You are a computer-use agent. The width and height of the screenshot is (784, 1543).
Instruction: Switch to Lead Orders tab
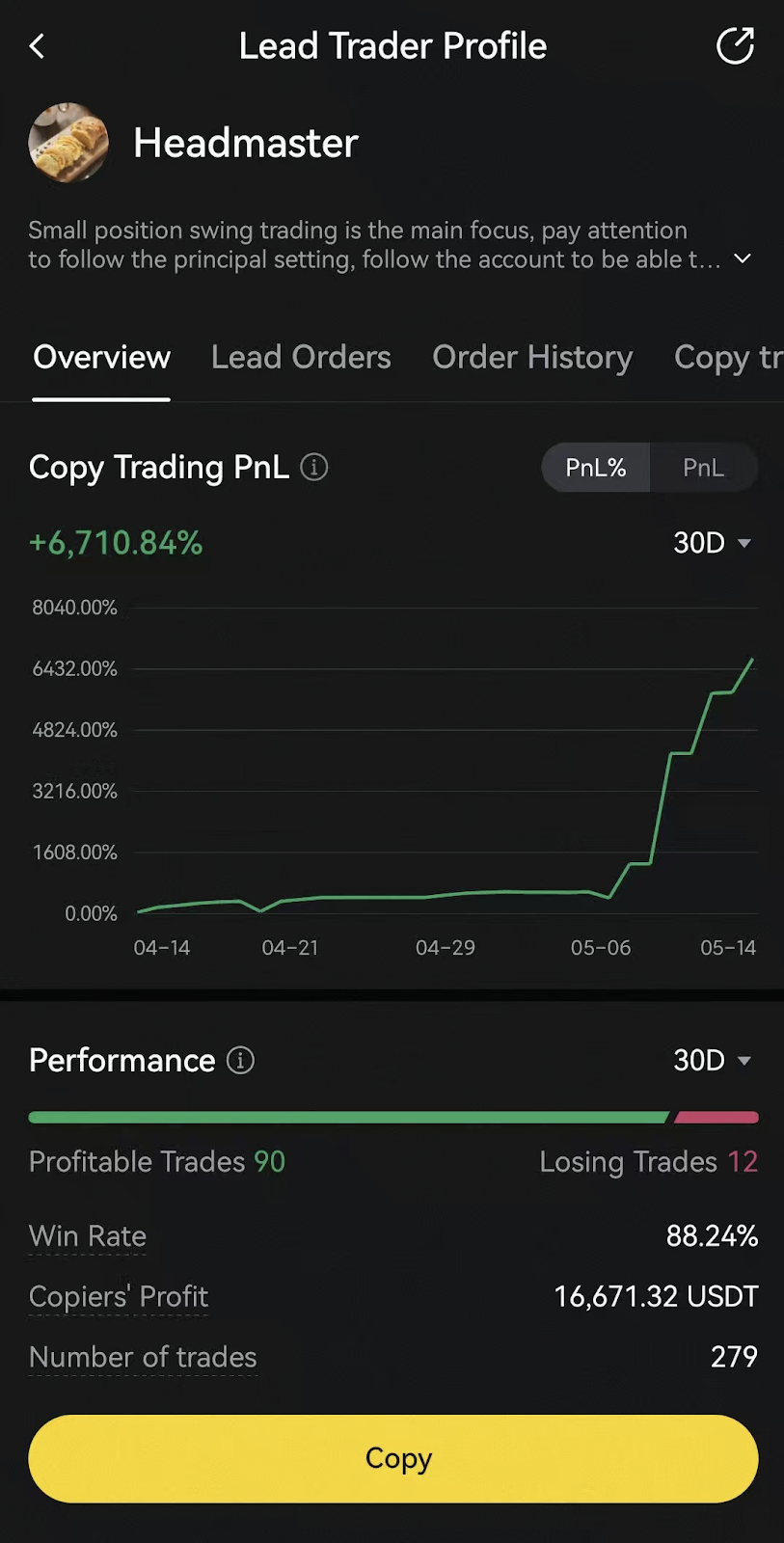tap(301, 358)
